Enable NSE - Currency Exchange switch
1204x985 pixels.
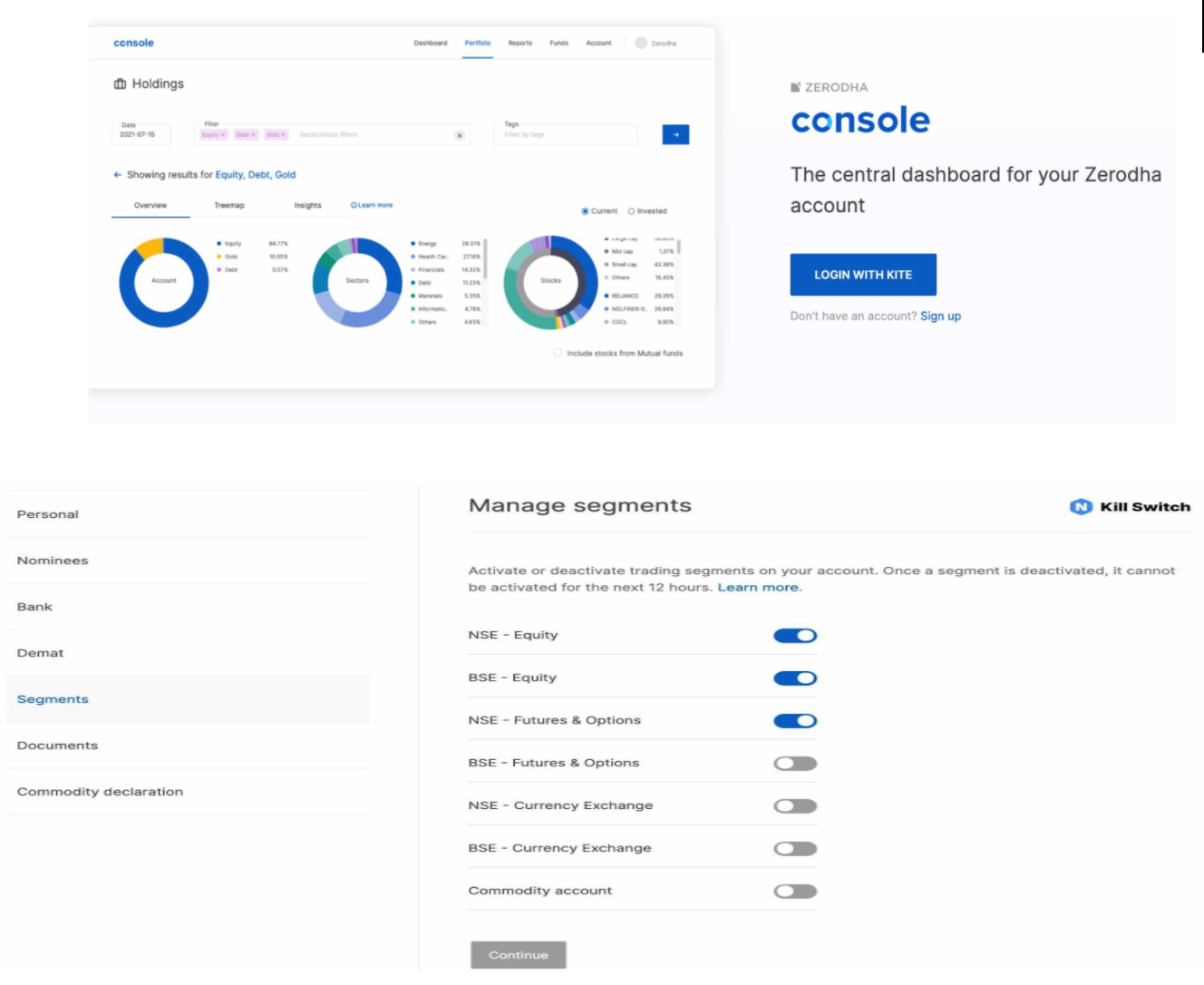795,805
